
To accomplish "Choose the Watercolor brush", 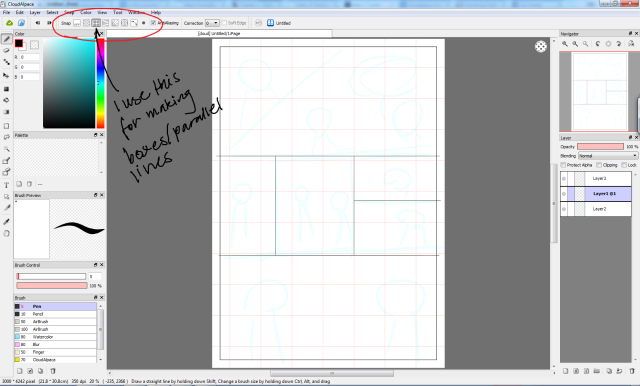I will pyautogui.click(x=55, y=337).
